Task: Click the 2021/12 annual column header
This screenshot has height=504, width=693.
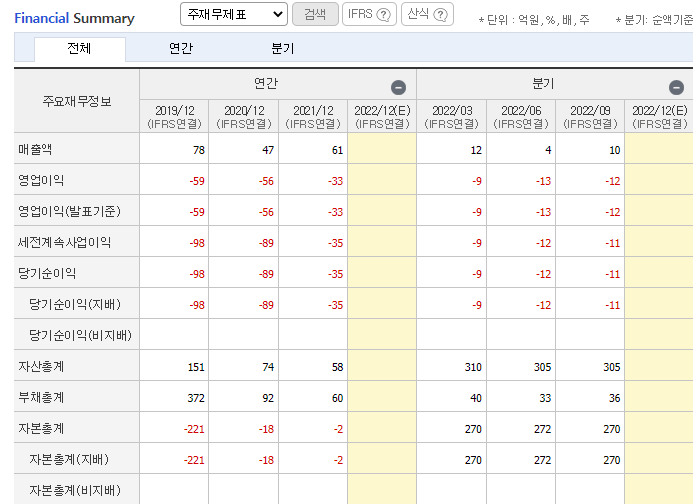Action: pyautogui.click(x=313, y=116)
